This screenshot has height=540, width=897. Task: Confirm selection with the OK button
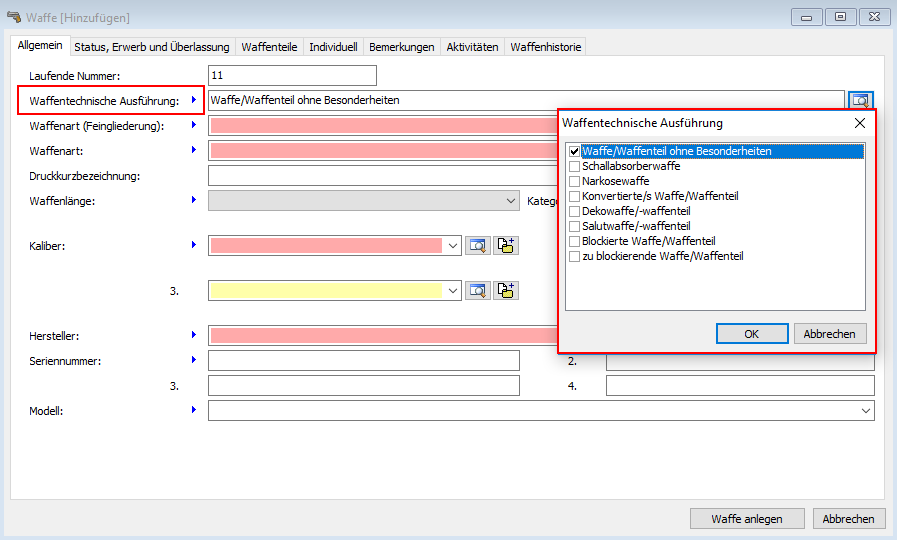pyautogui.click(x=751, y=334)
